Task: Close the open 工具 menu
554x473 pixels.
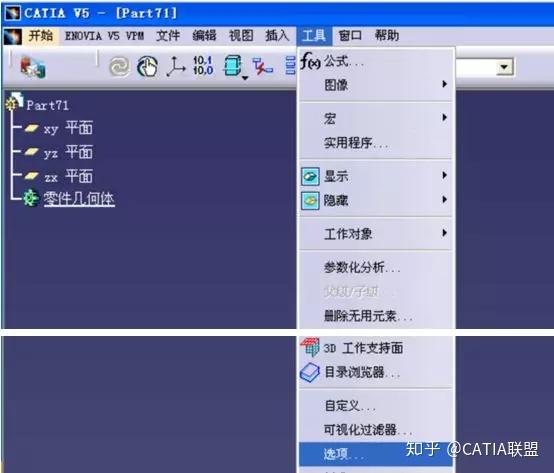Action: point(314,36)
